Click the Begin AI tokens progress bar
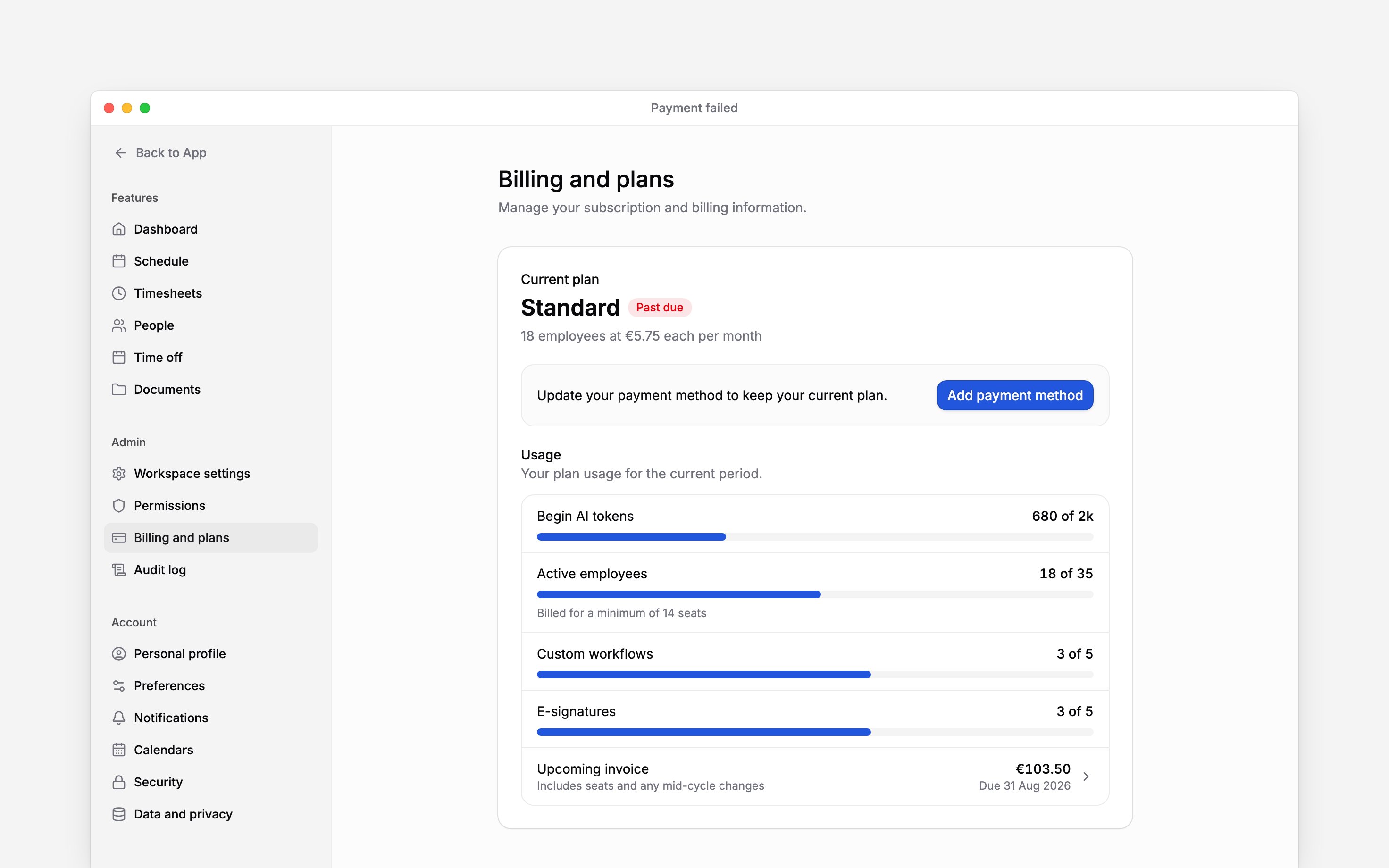 pos(815,537)
